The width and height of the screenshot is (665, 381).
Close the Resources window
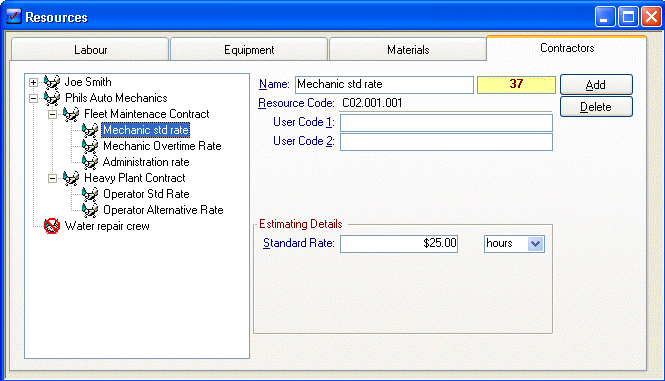651,17
